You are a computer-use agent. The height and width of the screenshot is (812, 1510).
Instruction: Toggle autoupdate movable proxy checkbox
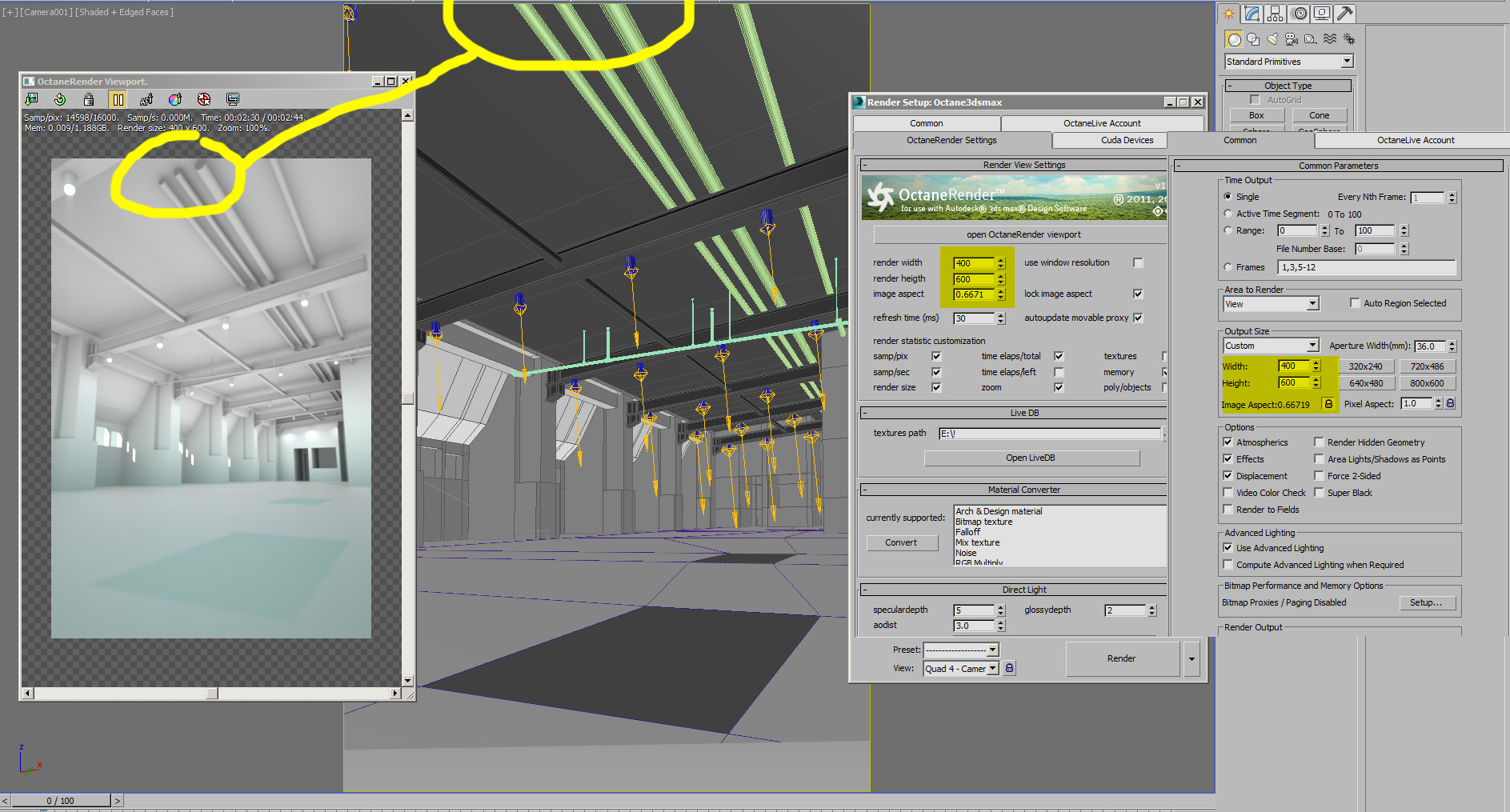[x=1138, y=318]
